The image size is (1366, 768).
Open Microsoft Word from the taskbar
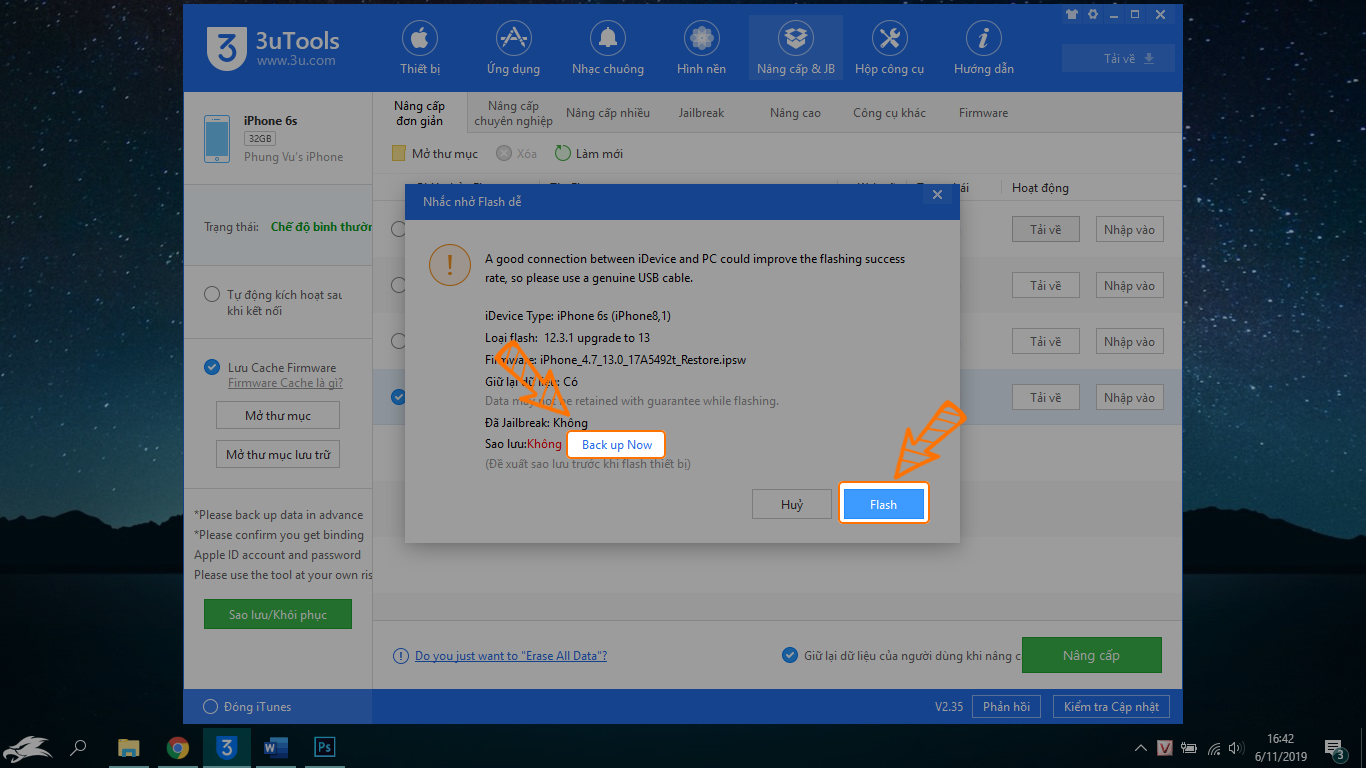(x=276, y=747)
